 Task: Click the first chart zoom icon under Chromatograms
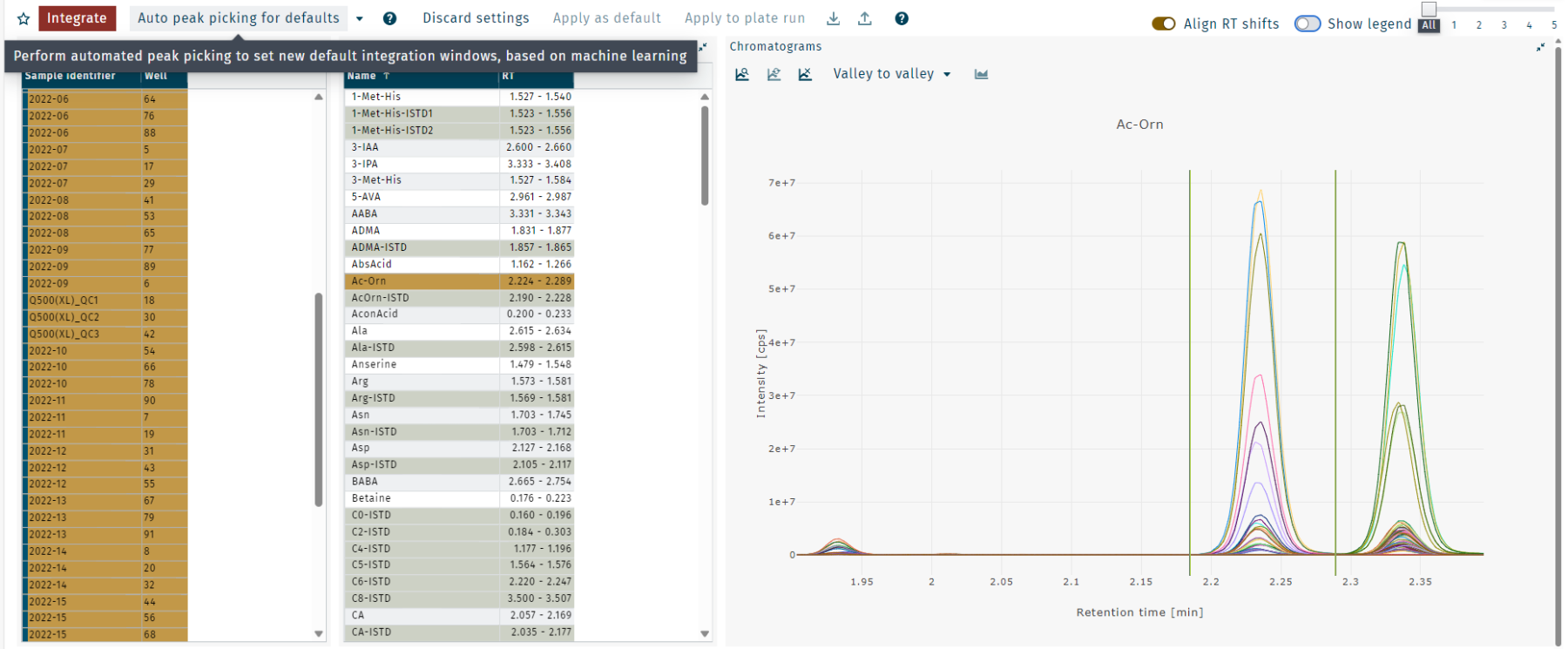[742, 74]
